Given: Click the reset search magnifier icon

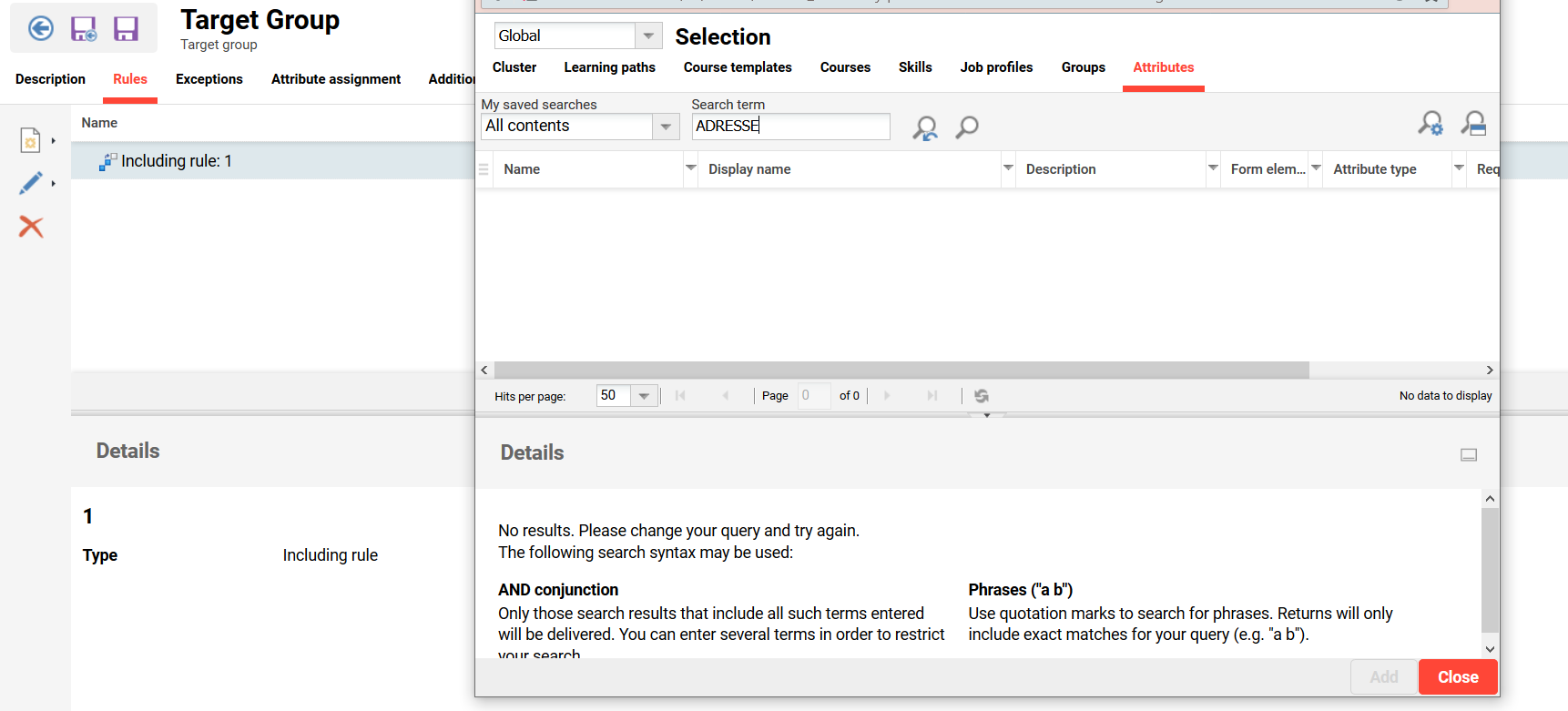Looking at the screenshot, I should (925, 127).
